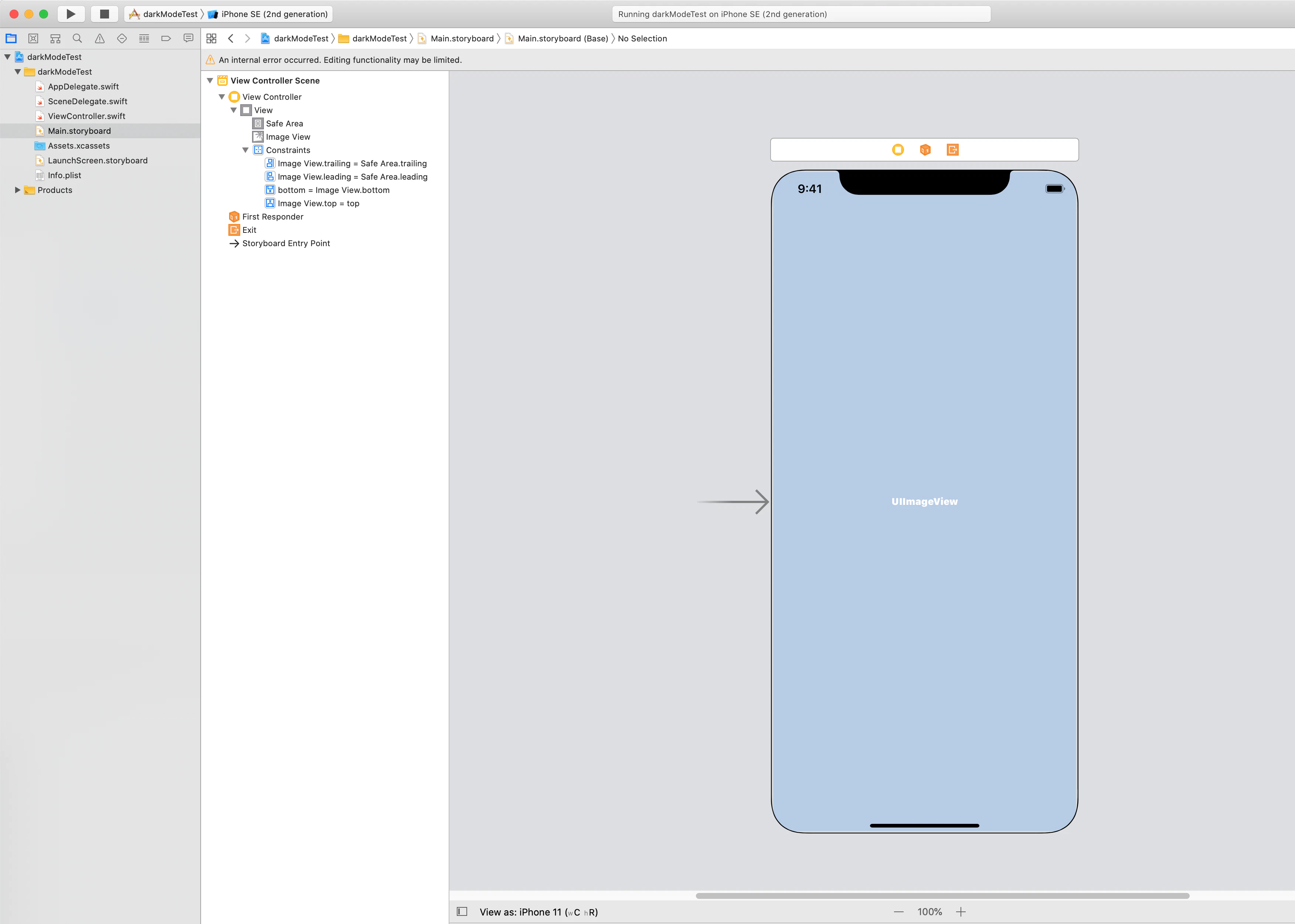Collapse the View Controller Scene

[210, 81]
